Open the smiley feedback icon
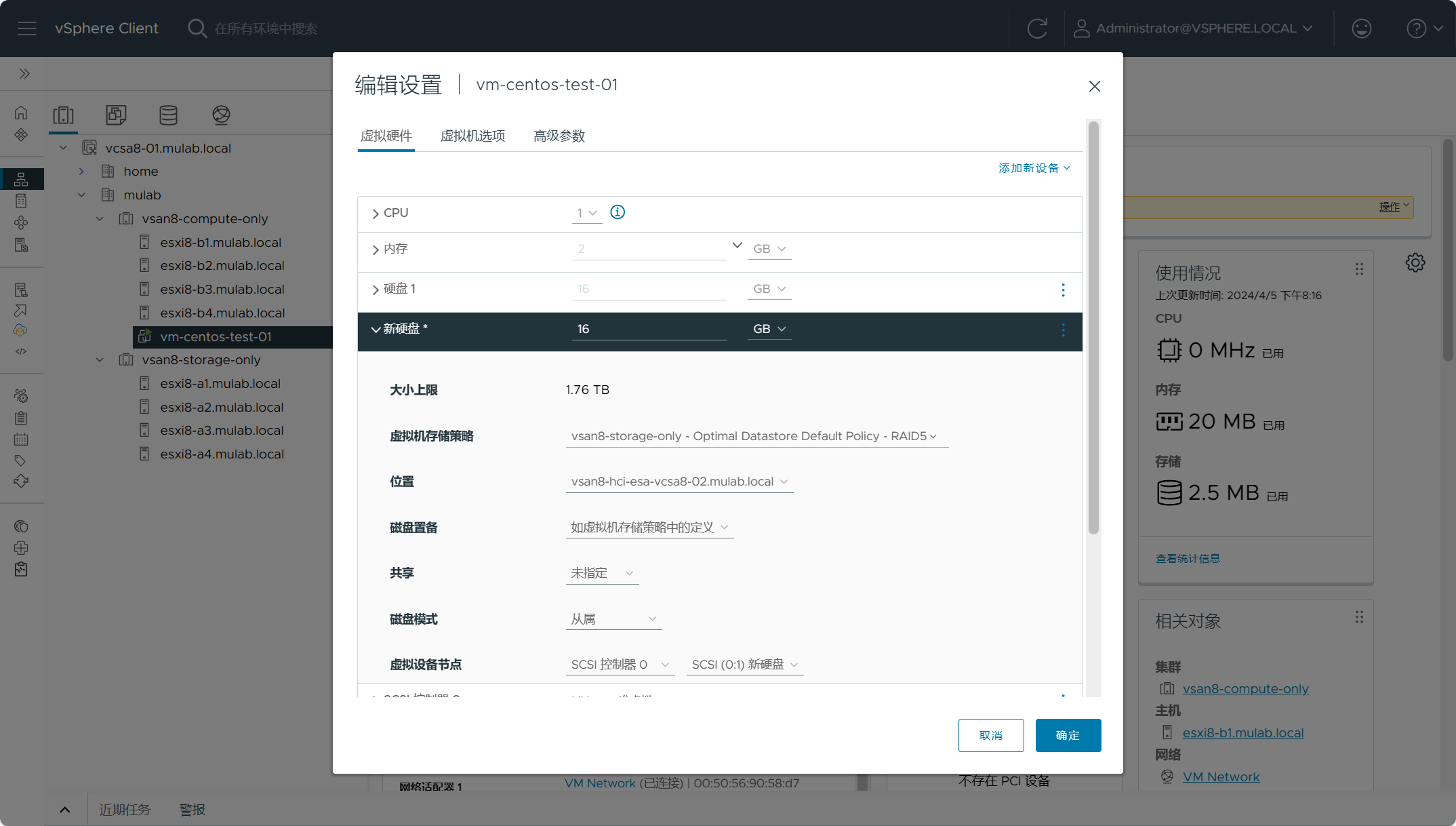Image resolution: width=1456 pixels, height=826 pixels. pos(1361,28)
